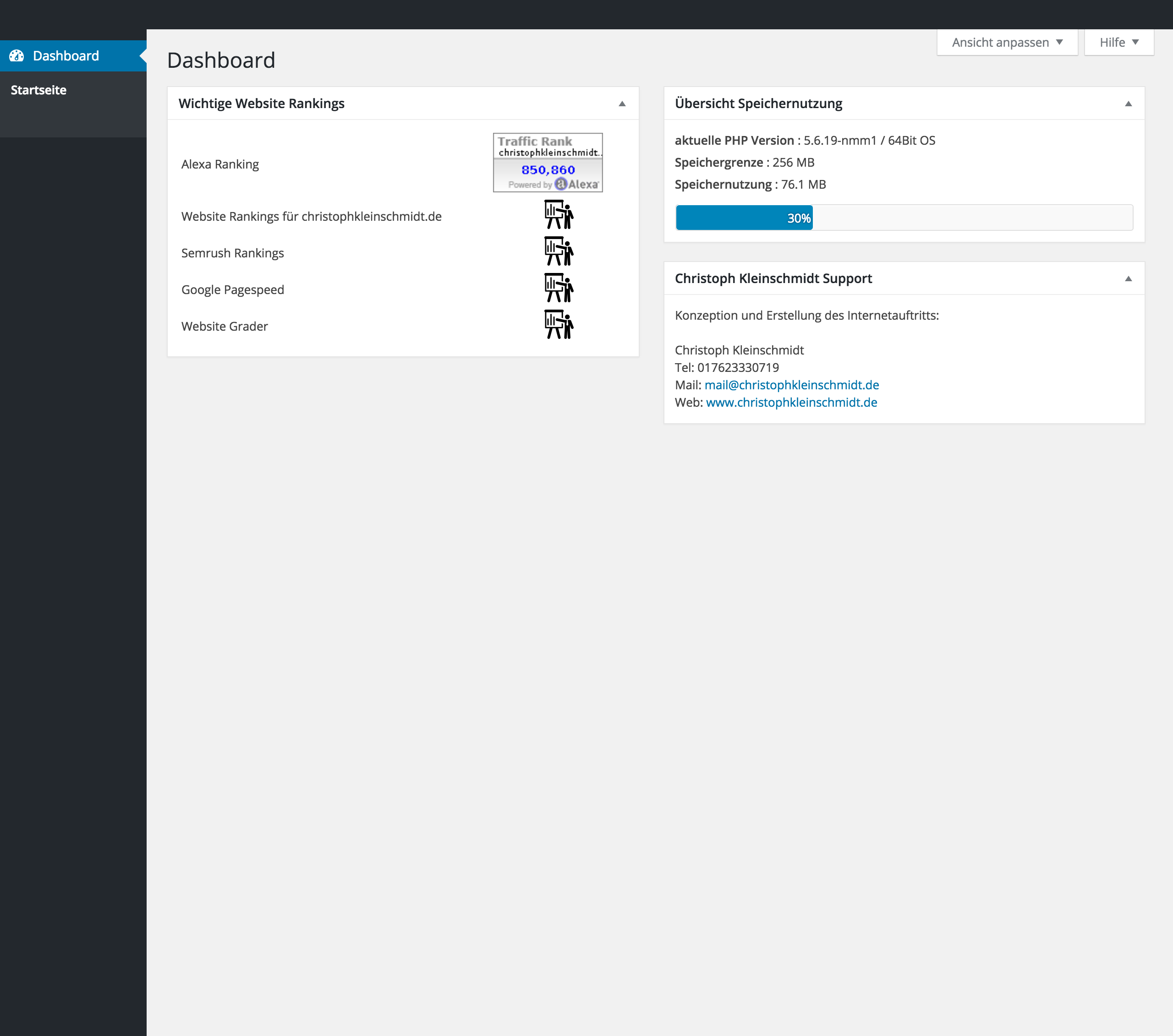
Task: Click the Übersicht Speichernutzung panel heading
Action: coord(758,103)
